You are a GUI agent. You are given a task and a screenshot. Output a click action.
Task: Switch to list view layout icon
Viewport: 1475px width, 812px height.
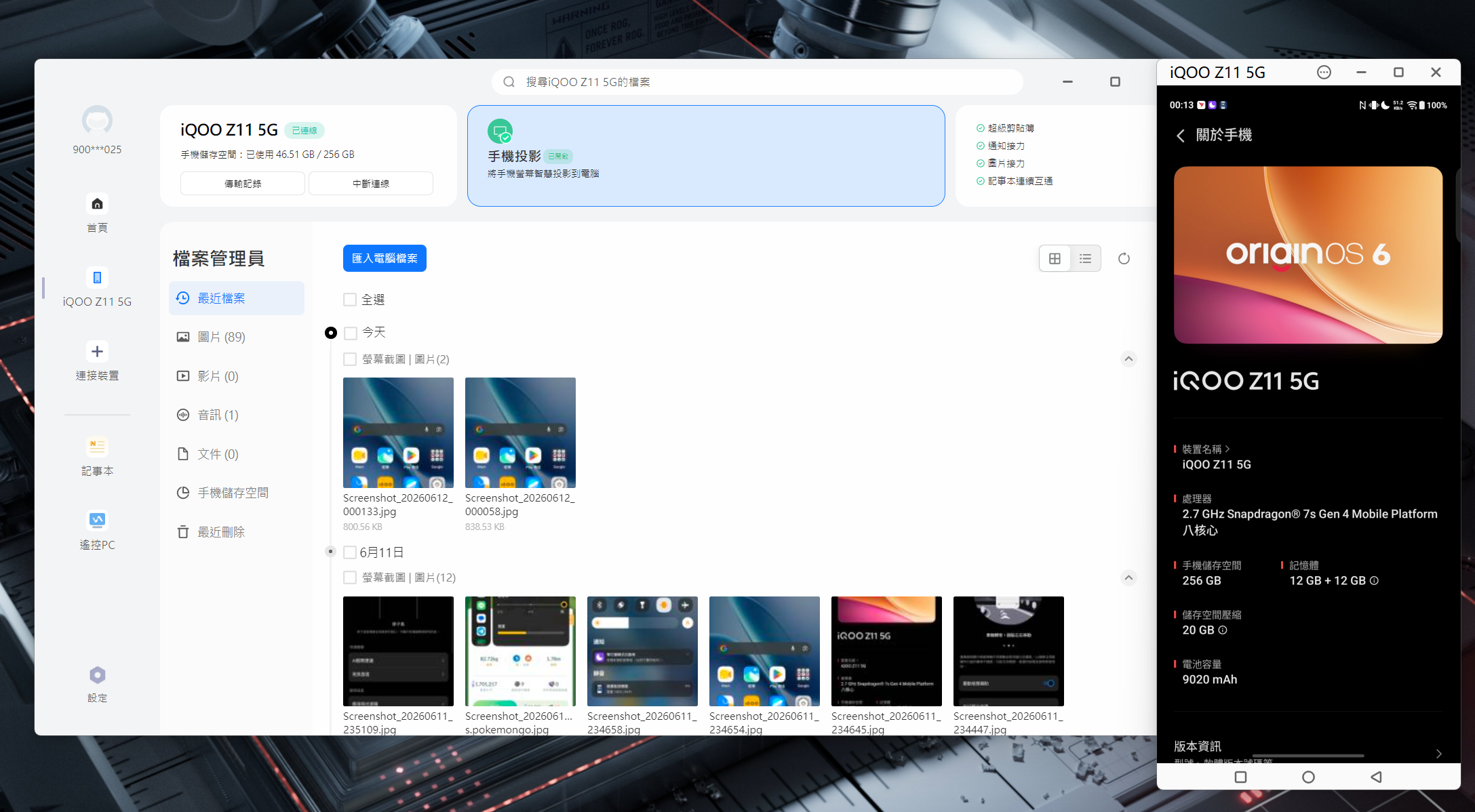[1085, 258]
